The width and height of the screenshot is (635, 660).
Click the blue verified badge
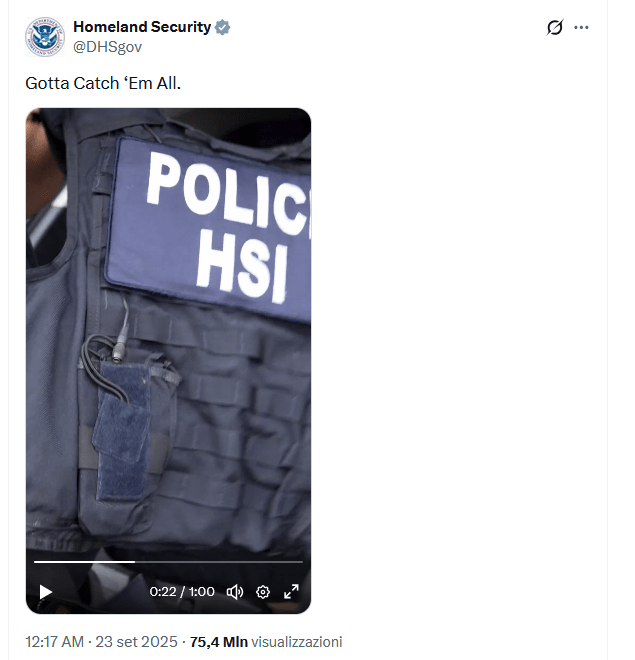tap(223, 27)
